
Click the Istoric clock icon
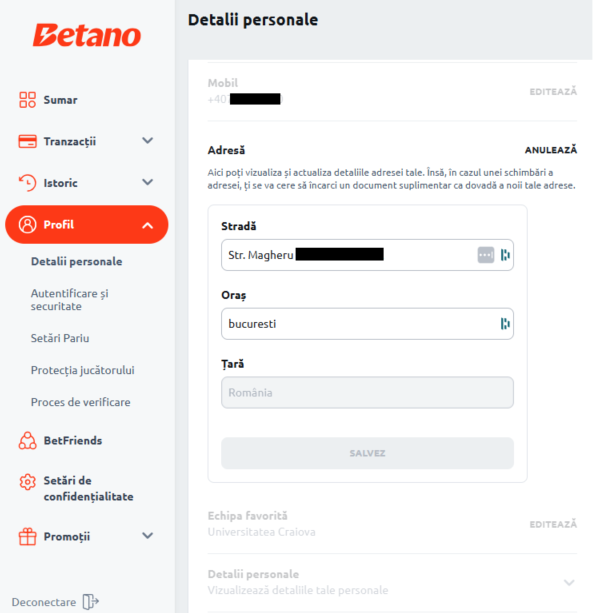point(27,183)
